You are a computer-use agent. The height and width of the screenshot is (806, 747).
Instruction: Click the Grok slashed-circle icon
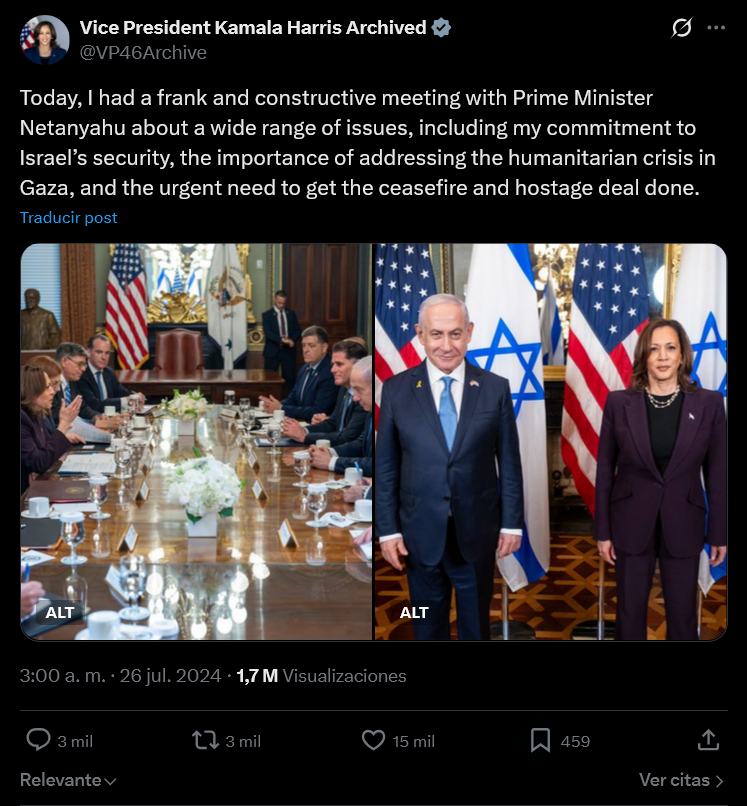[x=682, y=27]
